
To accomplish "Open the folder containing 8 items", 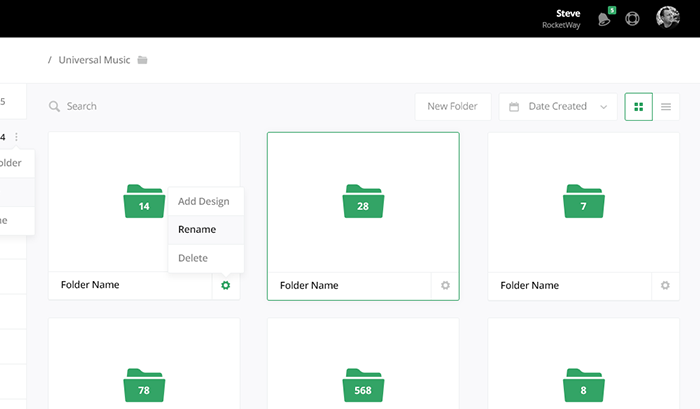I will coord(583,385).
